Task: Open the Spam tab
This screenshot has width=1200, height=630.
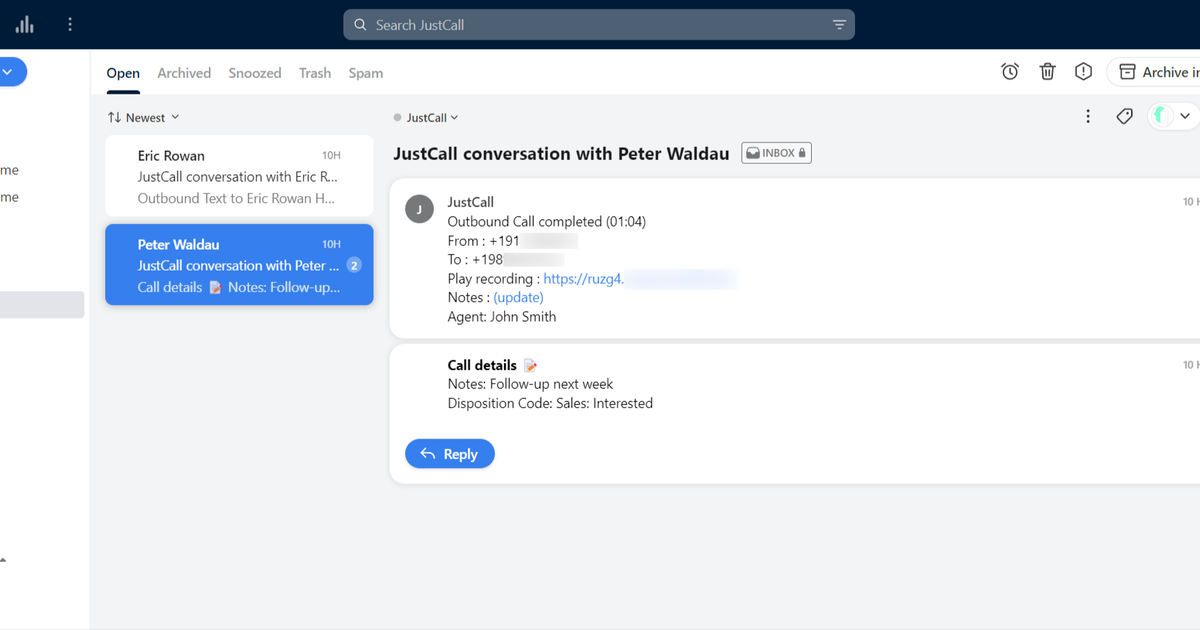Action: (365, 72)
